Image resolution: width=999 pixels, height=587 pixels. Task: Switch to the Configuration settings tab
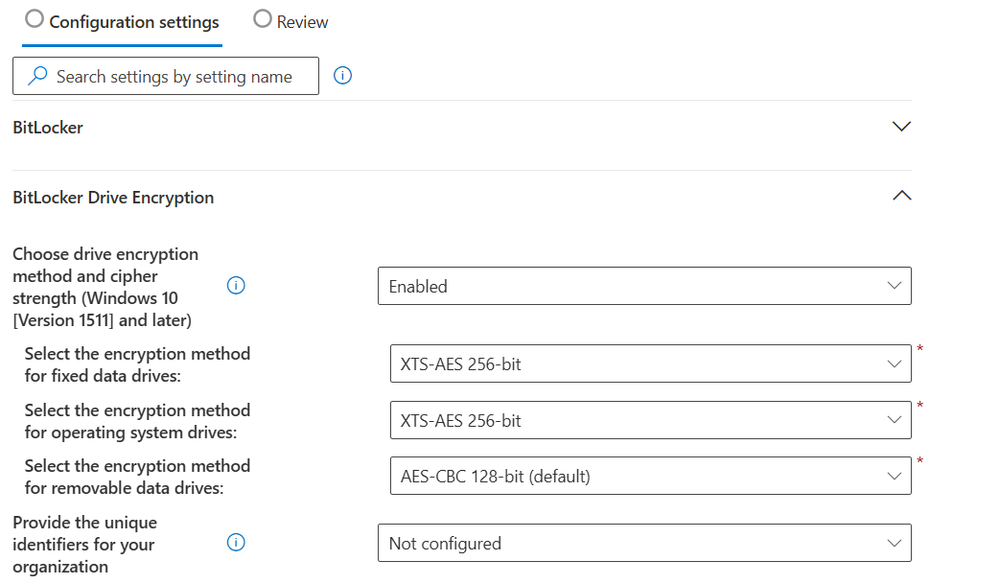[134, 22]
